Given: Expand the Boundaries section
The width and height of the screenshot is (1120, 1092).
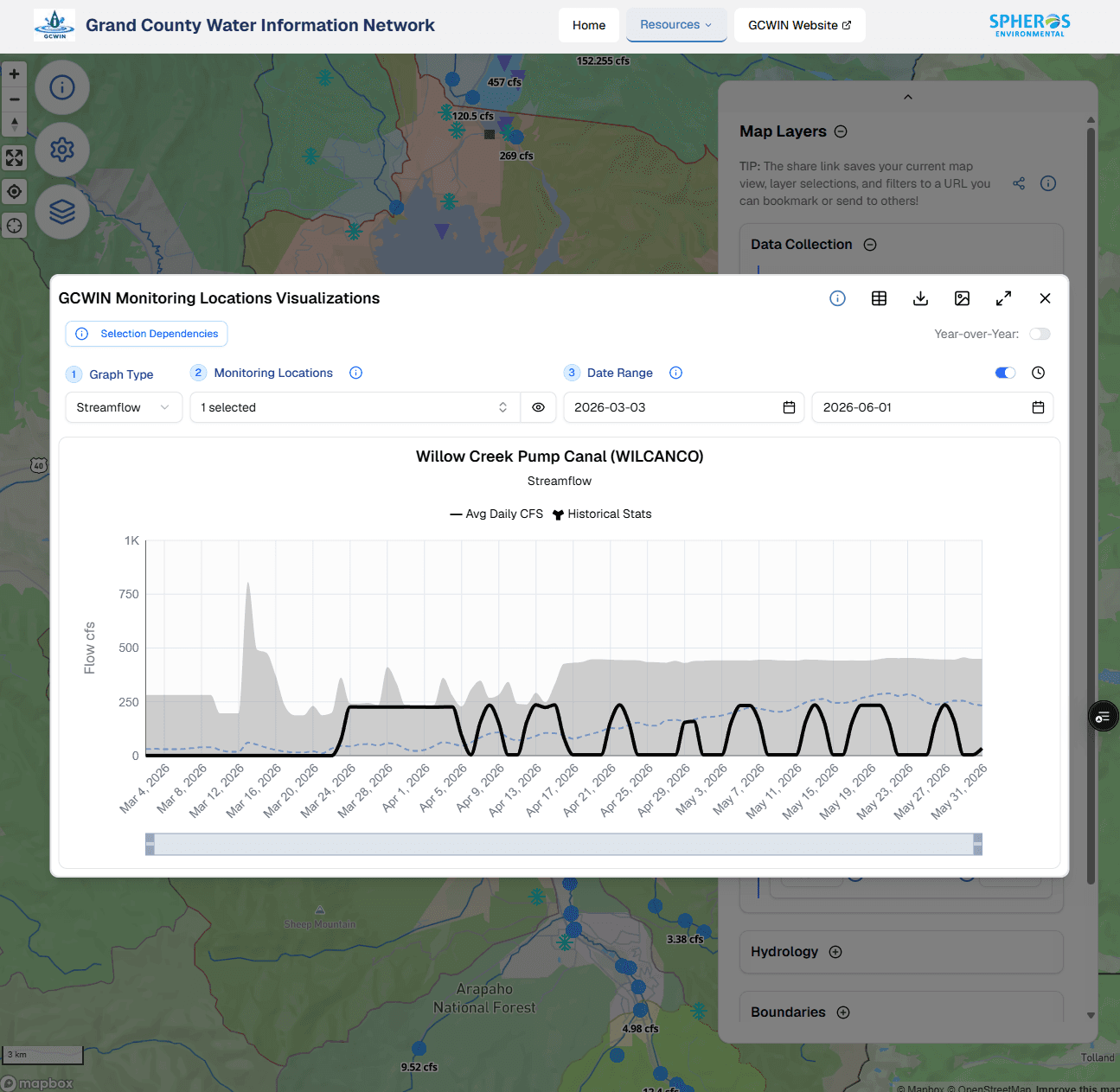Looking at the screenshot, I should pos(843,1012).
